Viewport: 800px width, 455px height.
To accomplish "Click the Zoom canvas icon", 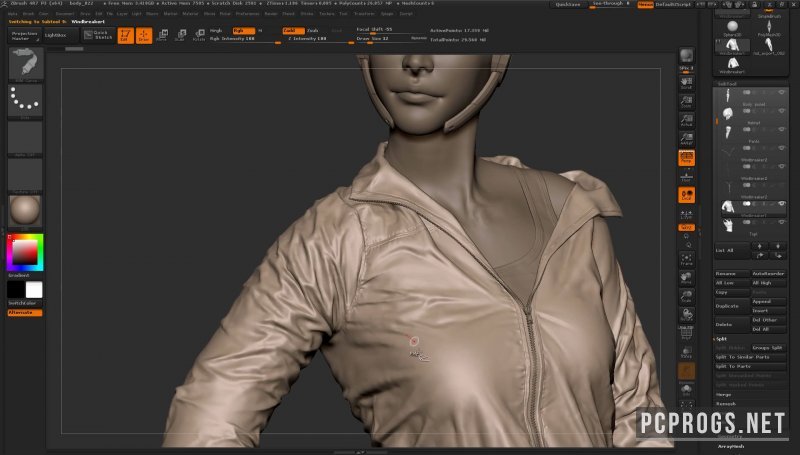I will [686, 102].
